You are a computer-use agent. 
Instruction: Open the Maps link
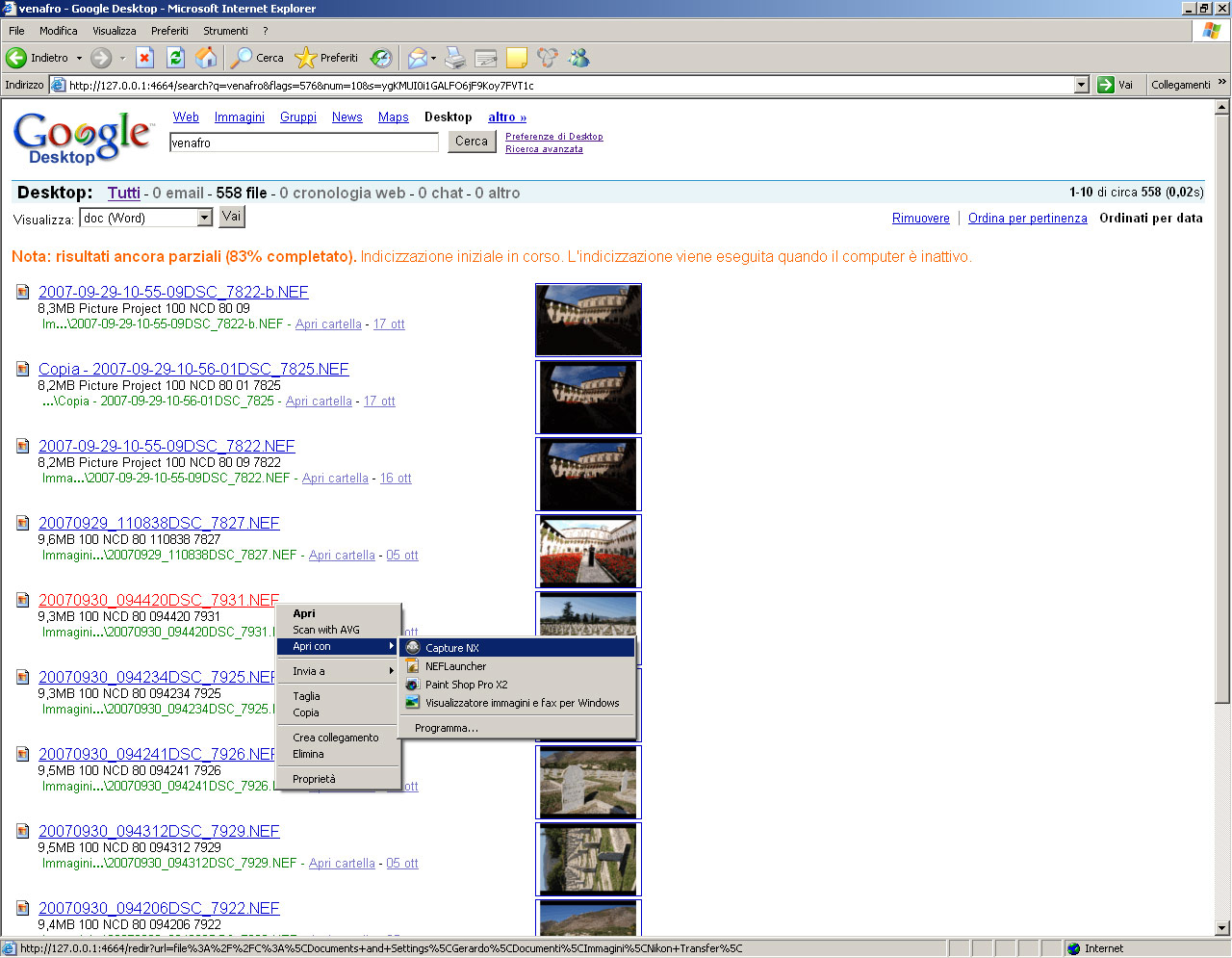(x=394, y=117)
